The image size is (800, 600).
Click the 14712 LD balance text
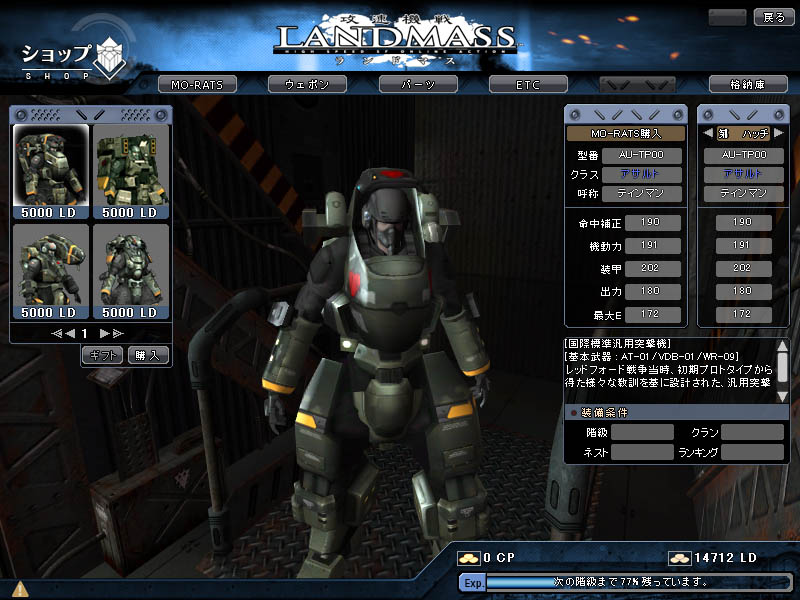[x=726, y=558]
